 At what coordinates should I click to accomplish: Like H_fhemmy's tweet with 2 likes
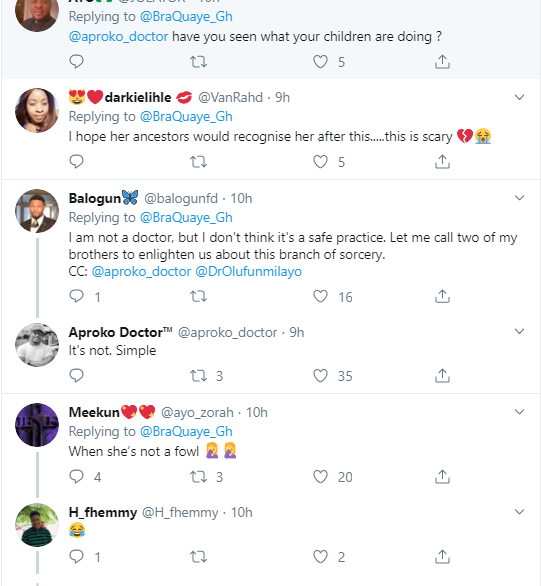pos(320,556)
